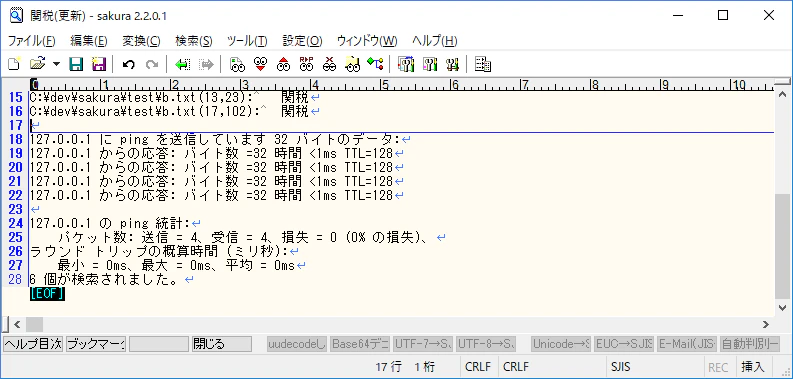
Task: Click the UTF-8→S function key button
Action: point(486,344)
